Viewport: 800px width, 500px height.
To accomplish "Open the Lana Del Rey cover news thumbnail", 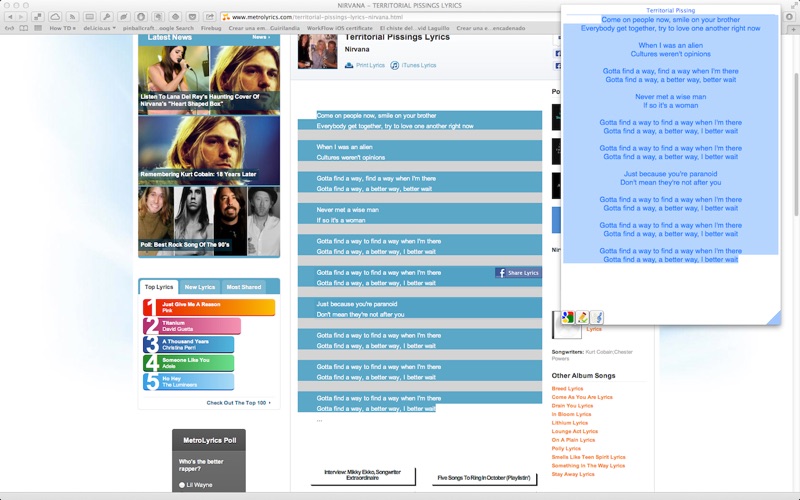I will (x=209, y=80).
